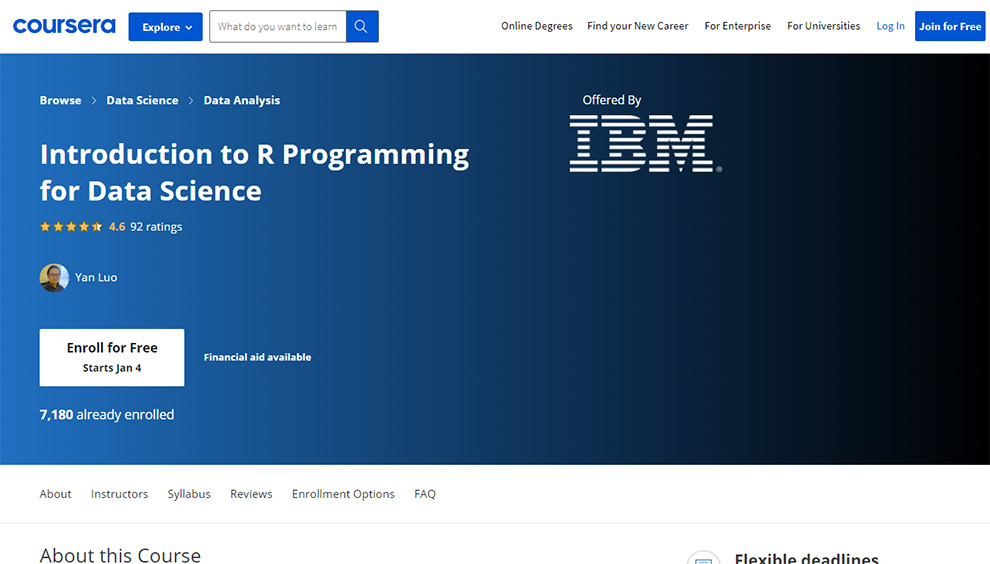Image resolution: width=990 pixels, height=564 pixels.
Task: Click the 4.6 rating value
Action: (117, 227)
